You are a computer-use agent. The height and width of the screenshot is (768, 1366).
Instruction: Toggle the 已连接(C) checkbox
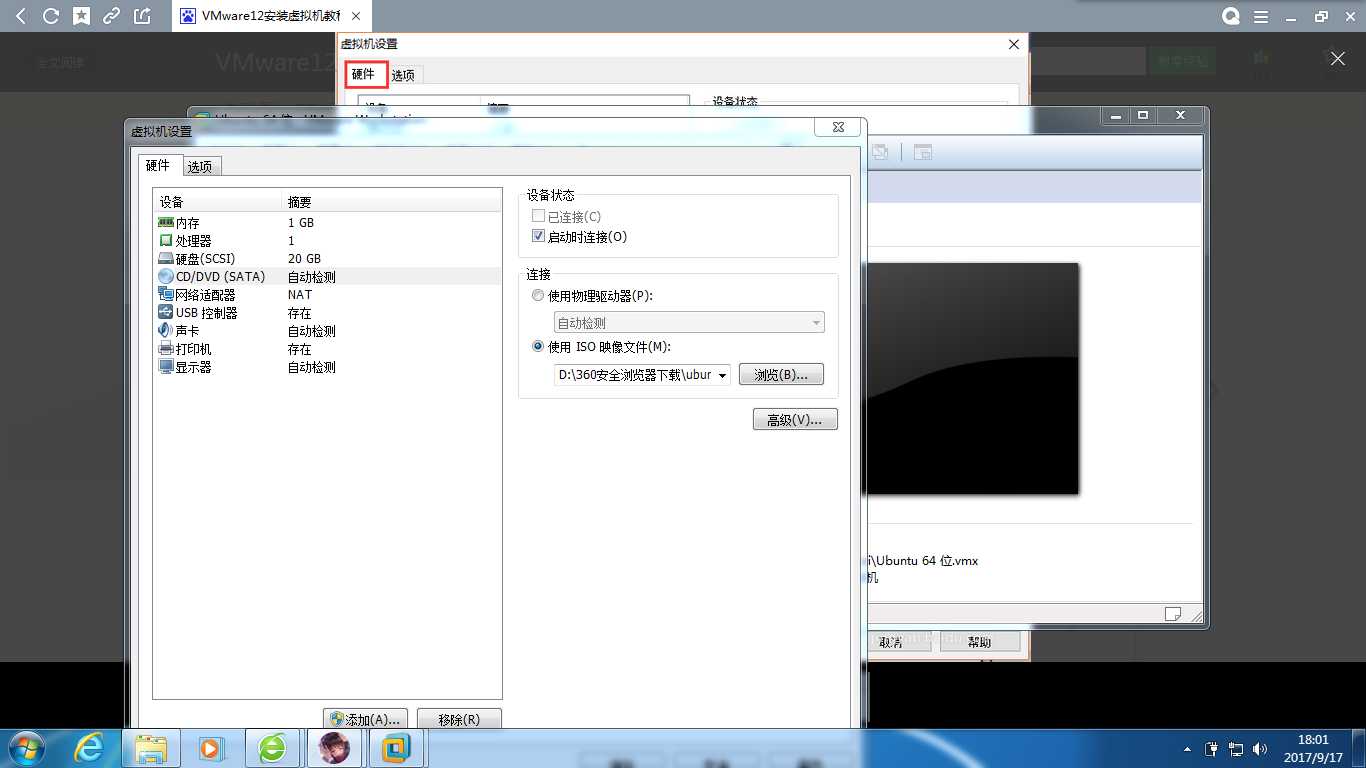539,217
